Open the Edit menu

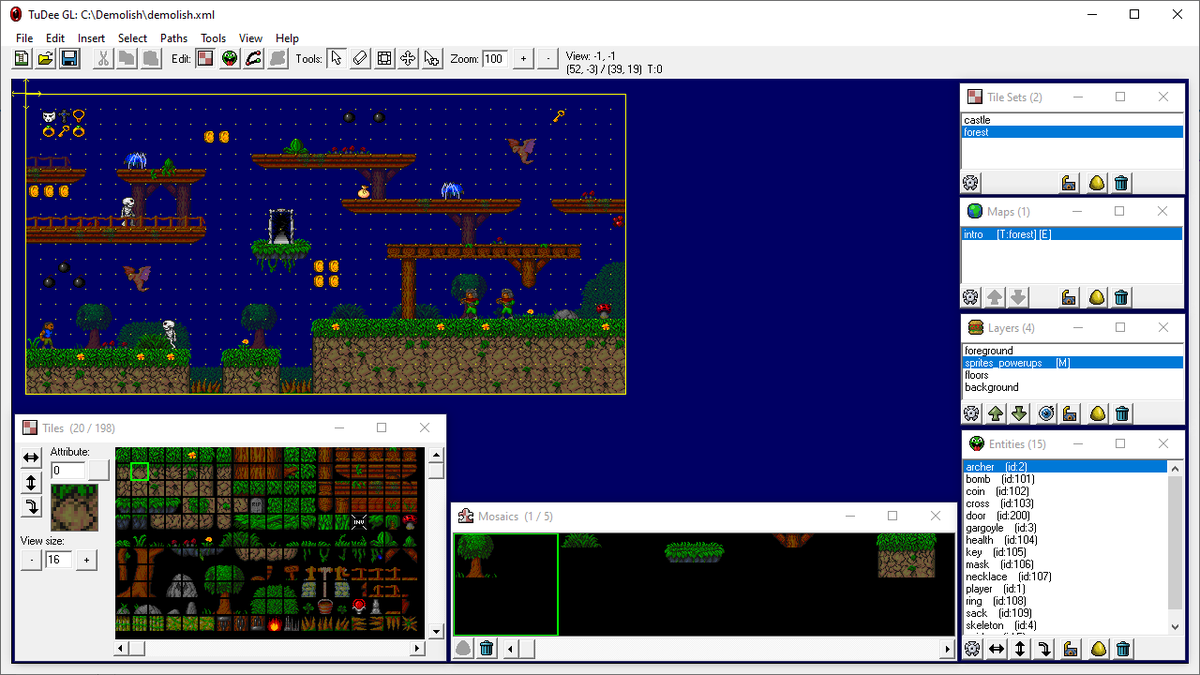[x=55, y=38]
